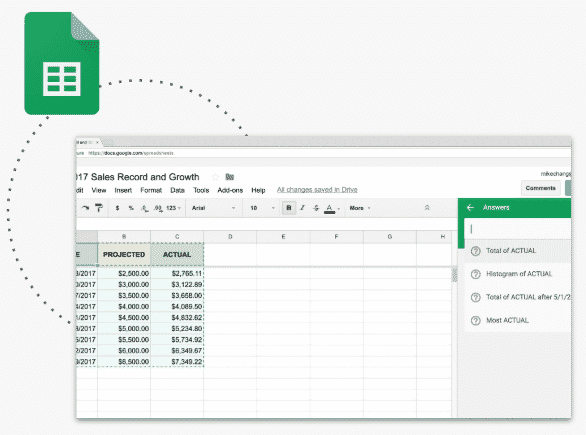Viewport: 586px width, 435px height.
Task: Click the vertical scrollbar of the sheet
Action: [454, 274]
